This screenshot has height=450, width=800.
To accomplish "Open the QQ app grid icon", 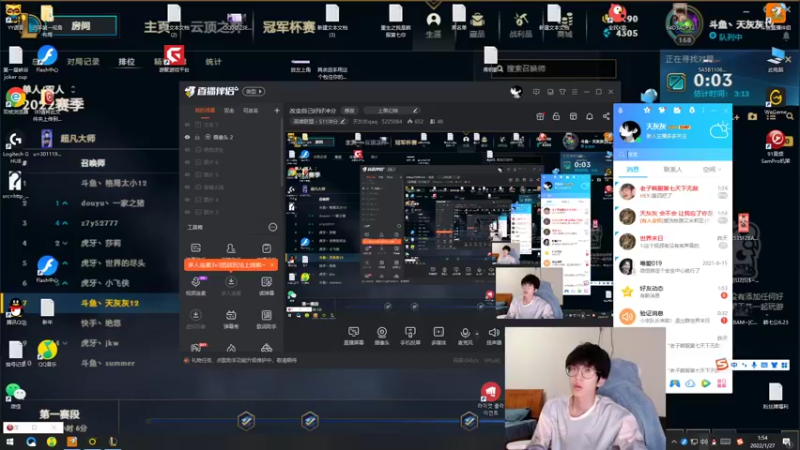I will 722,383.
